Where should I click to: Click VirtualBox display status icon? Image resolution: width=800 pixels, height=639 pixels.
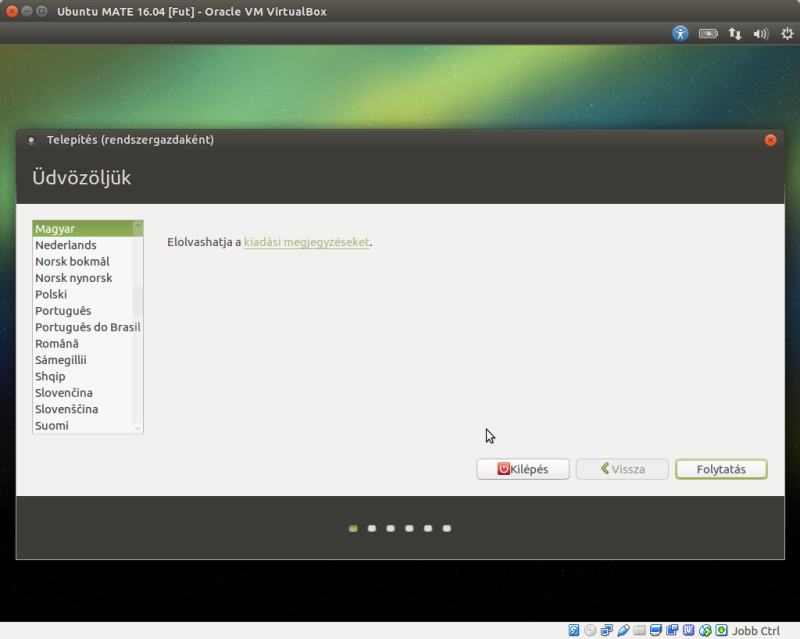pos(656,630)
